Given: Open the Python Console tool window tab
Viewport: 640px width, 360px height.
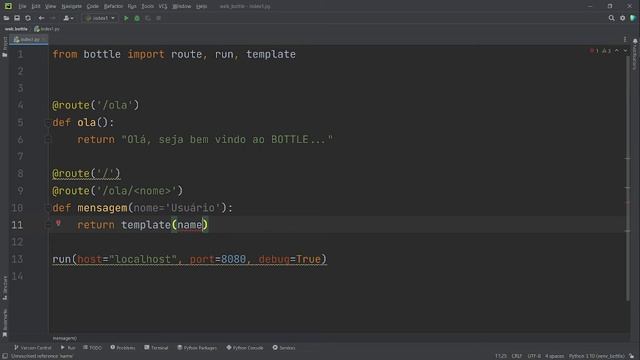Looking at the screenshot, I should point(245,348).
